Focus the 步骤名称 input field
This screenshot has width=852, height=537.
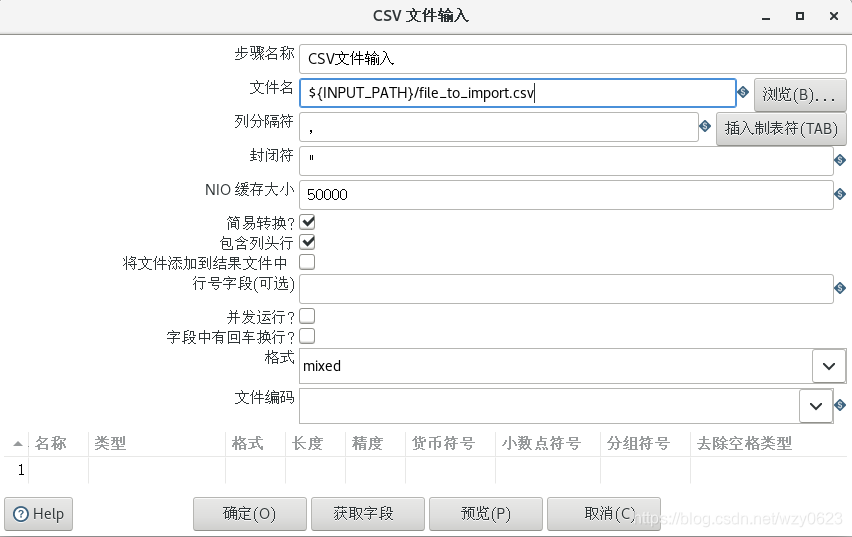pos(573,59)
